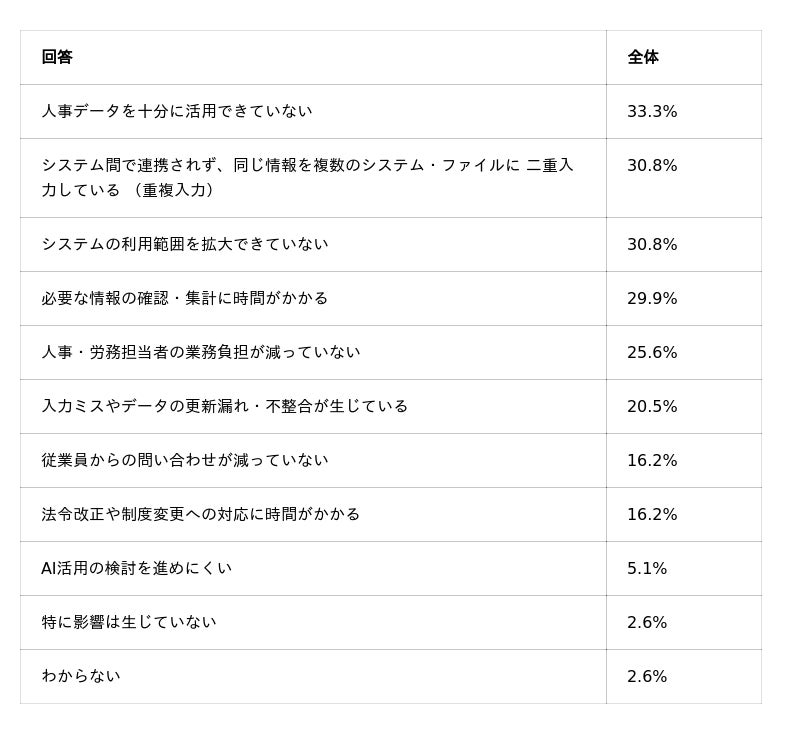This screenshot has width=800, height=734.
Task: Click the 全体 column header
Action: point(643,57)
